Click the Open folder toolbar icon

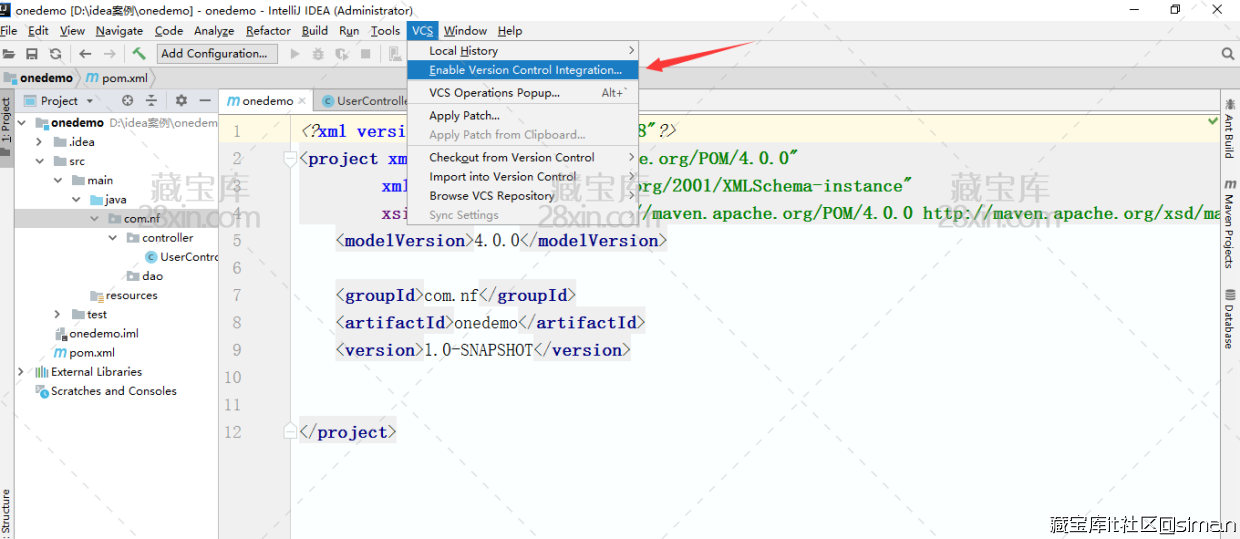[x=9, y=54]
